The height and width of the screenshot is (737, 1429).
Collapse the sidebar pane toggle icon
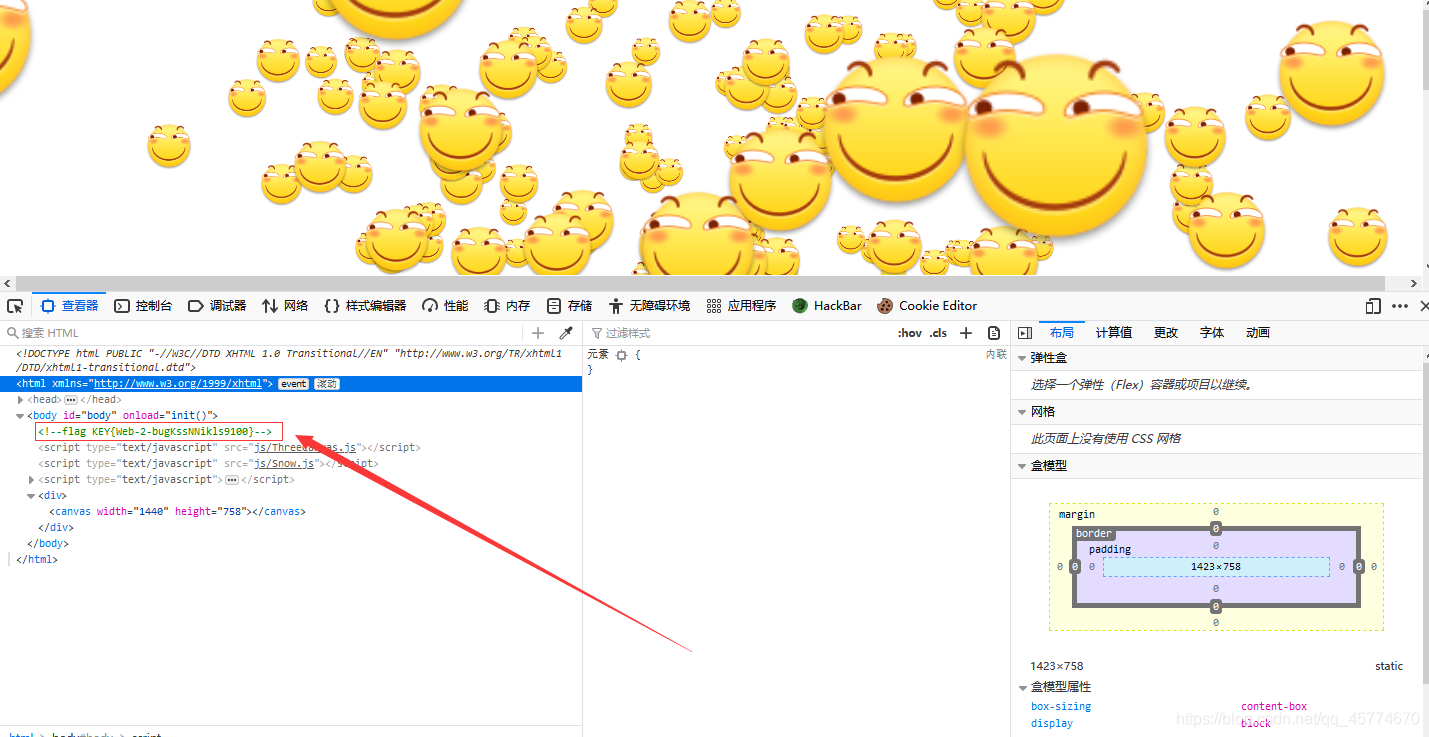coord(1024,333)
